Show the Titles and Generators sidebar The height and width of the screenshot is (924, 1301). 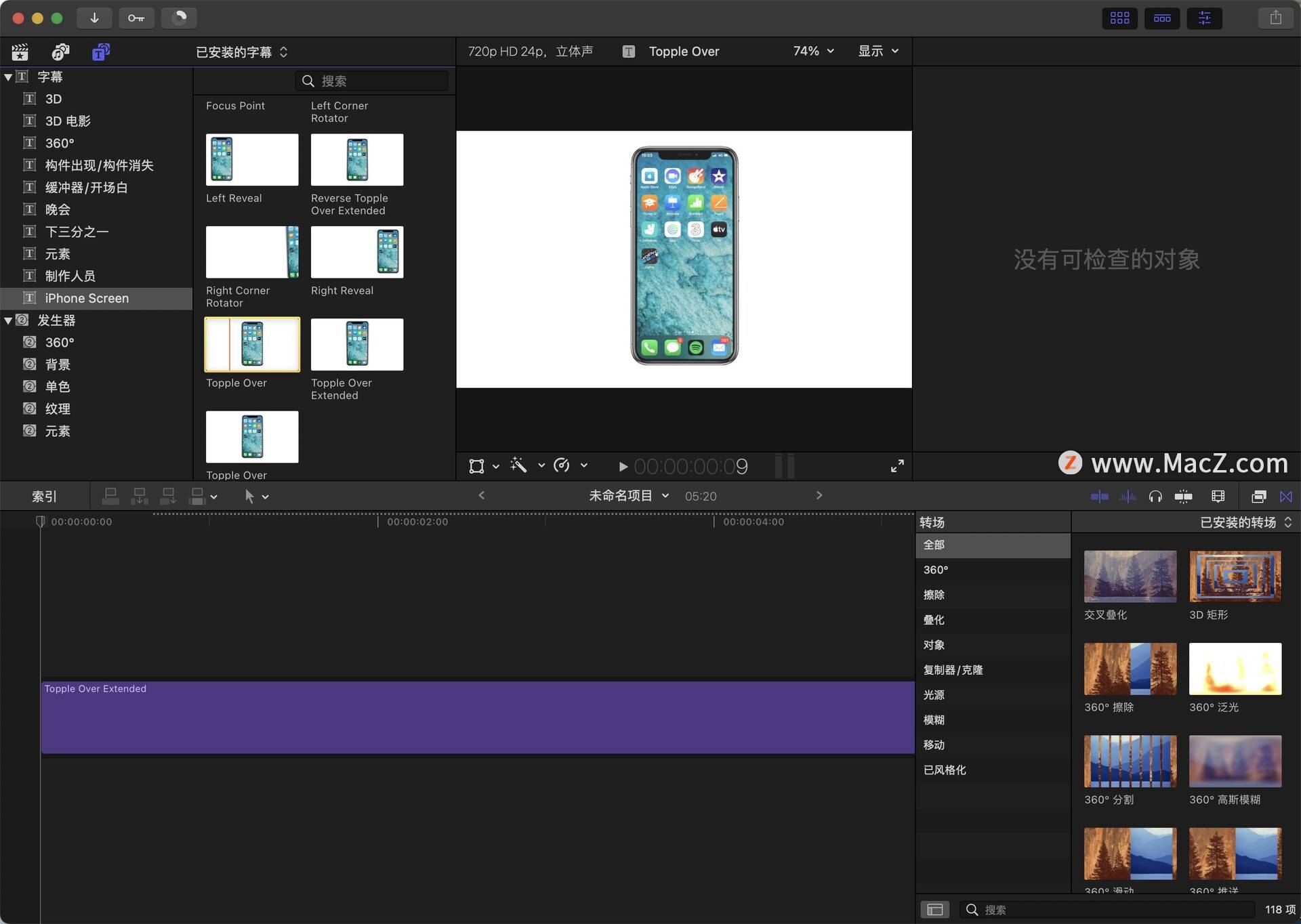click(x=101, y=51)
